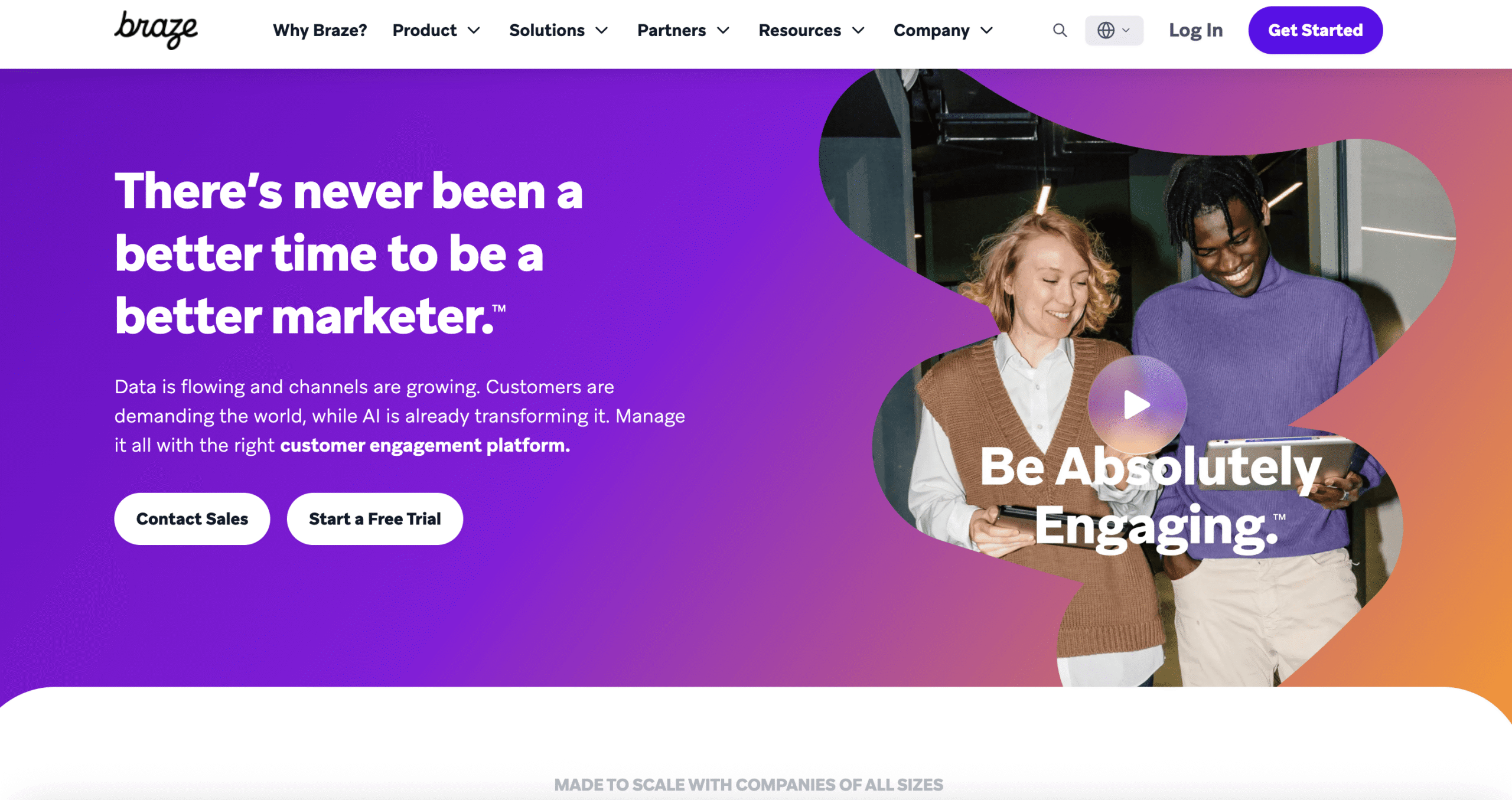
Task: Open the Company navigation item
Action: pos(931,30)
